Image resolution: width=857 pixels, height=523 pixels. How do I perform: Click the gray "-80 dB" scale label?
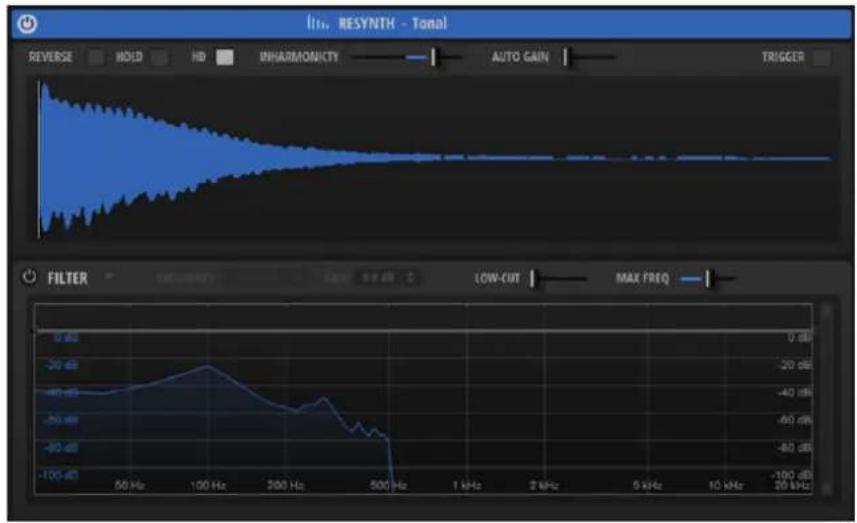795,448
